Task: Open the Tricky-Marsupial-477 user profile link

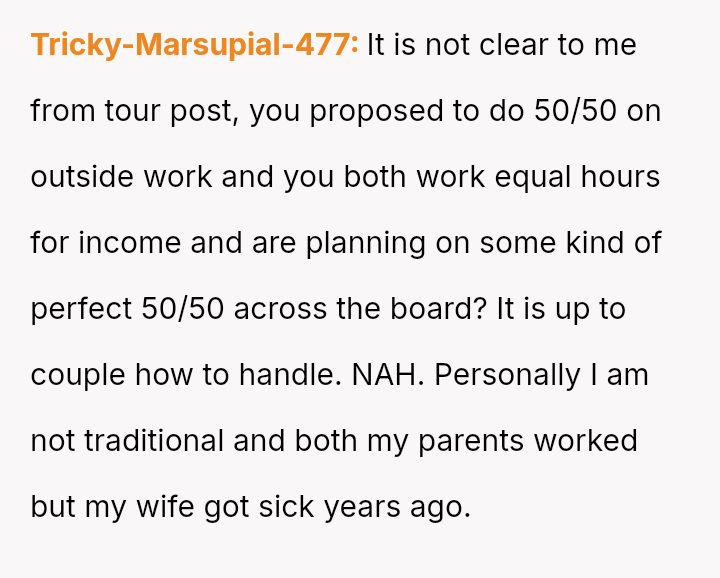Action: tap(194, 45)
